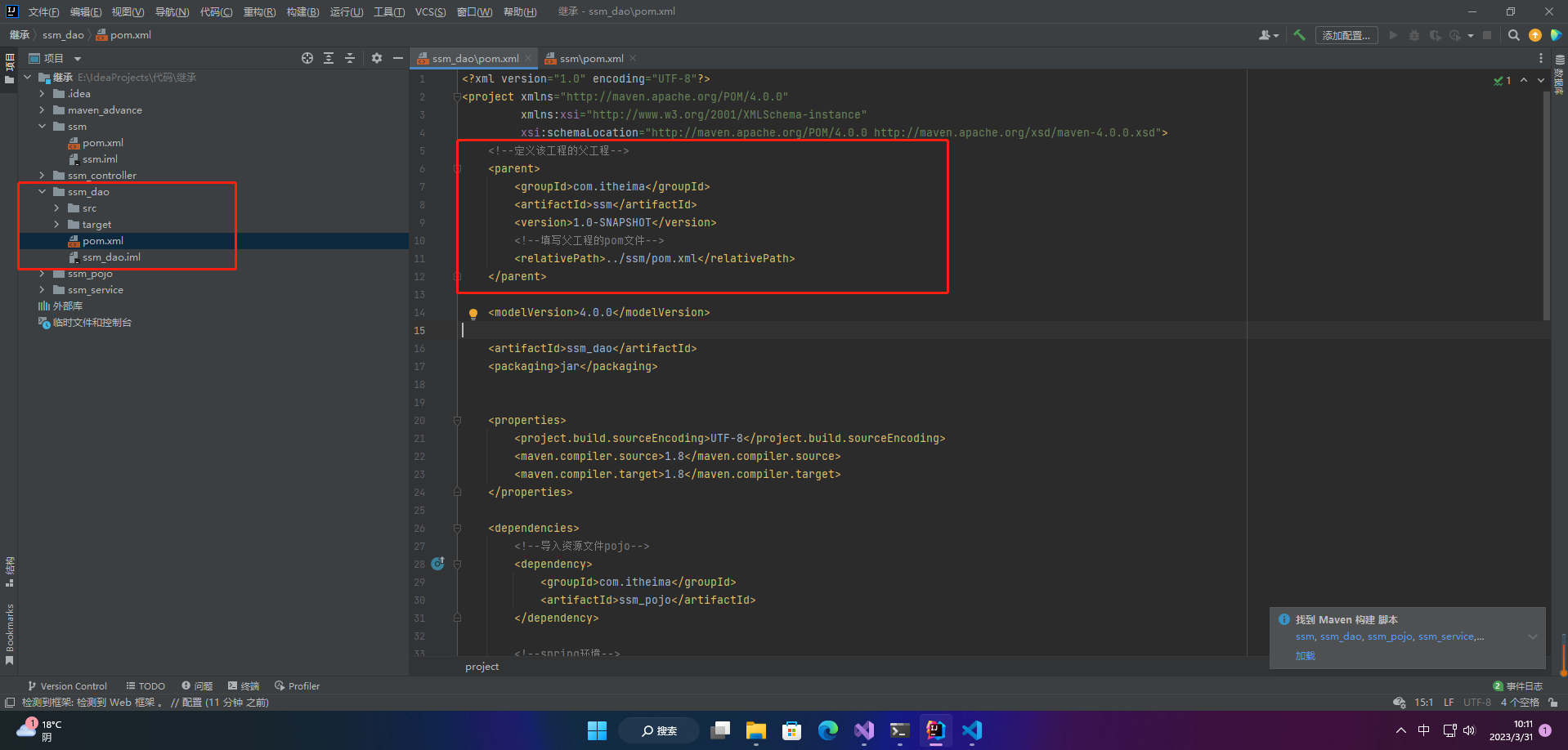Screen dimensions: 1568x750
Task: Click the gutter dependency icon on line 28
Action: (x=437, y=564)
